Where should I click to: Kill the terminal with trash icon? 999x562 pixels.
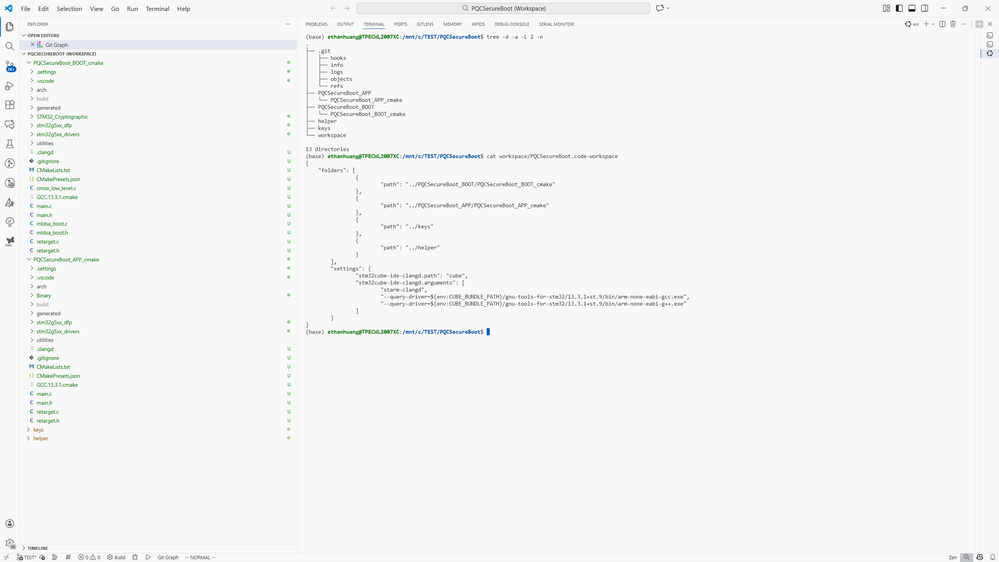953,24
